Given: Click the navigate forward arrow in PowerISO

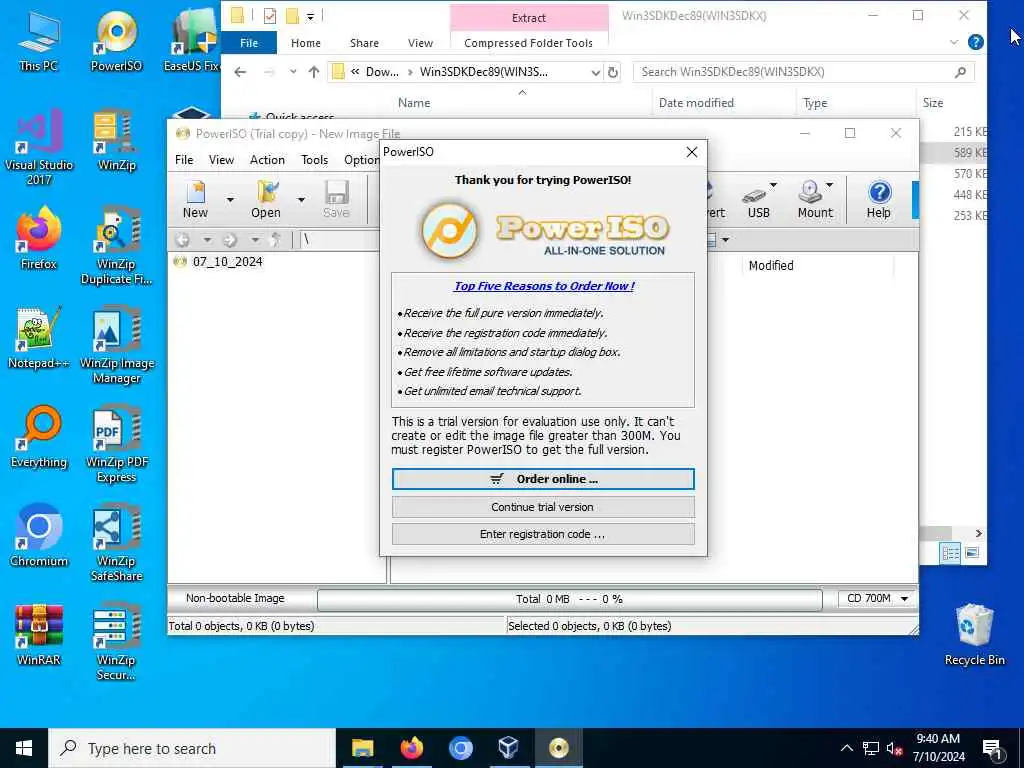Looking at the screenshot, I should pyautogui.click(x=230, y=240).
